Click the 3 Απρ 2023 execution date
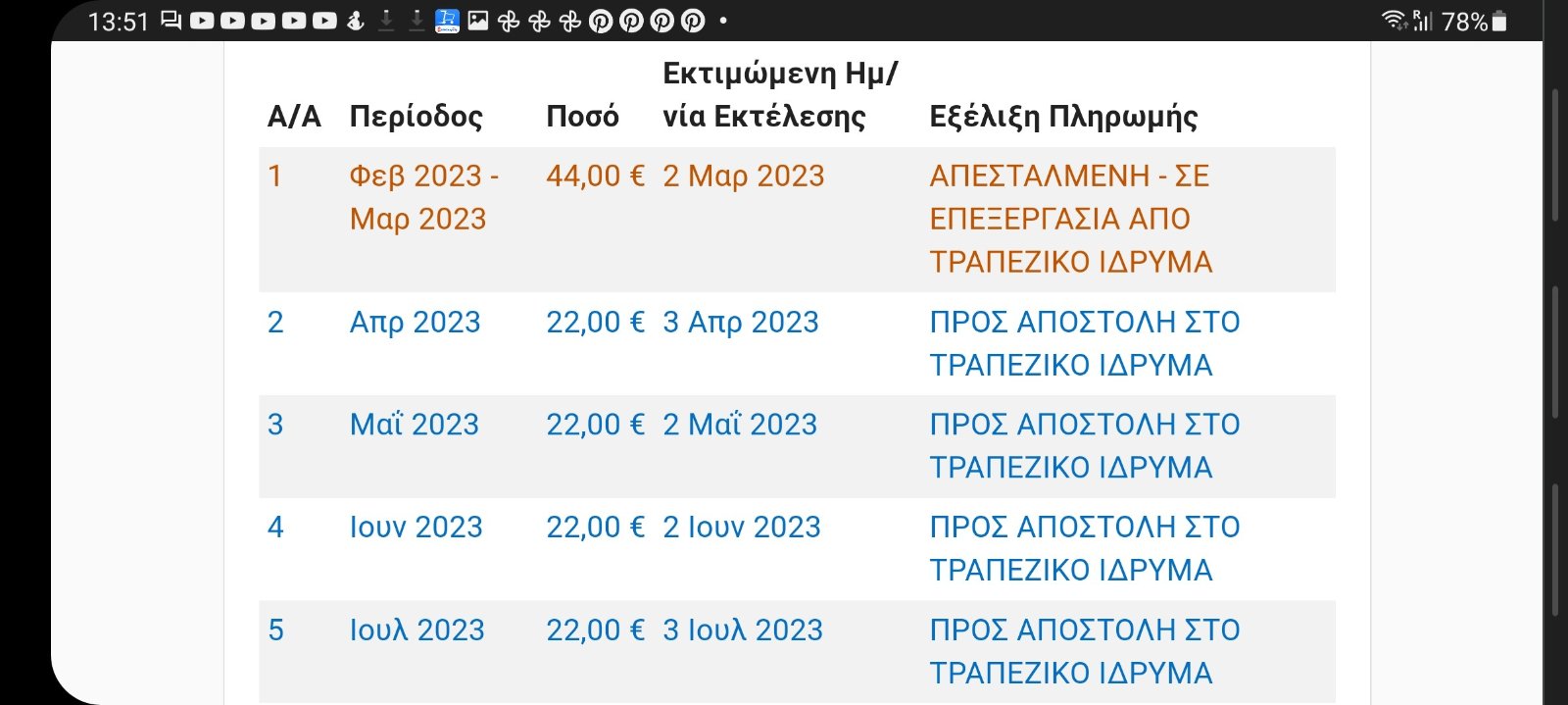 click(x=741, y=323)
